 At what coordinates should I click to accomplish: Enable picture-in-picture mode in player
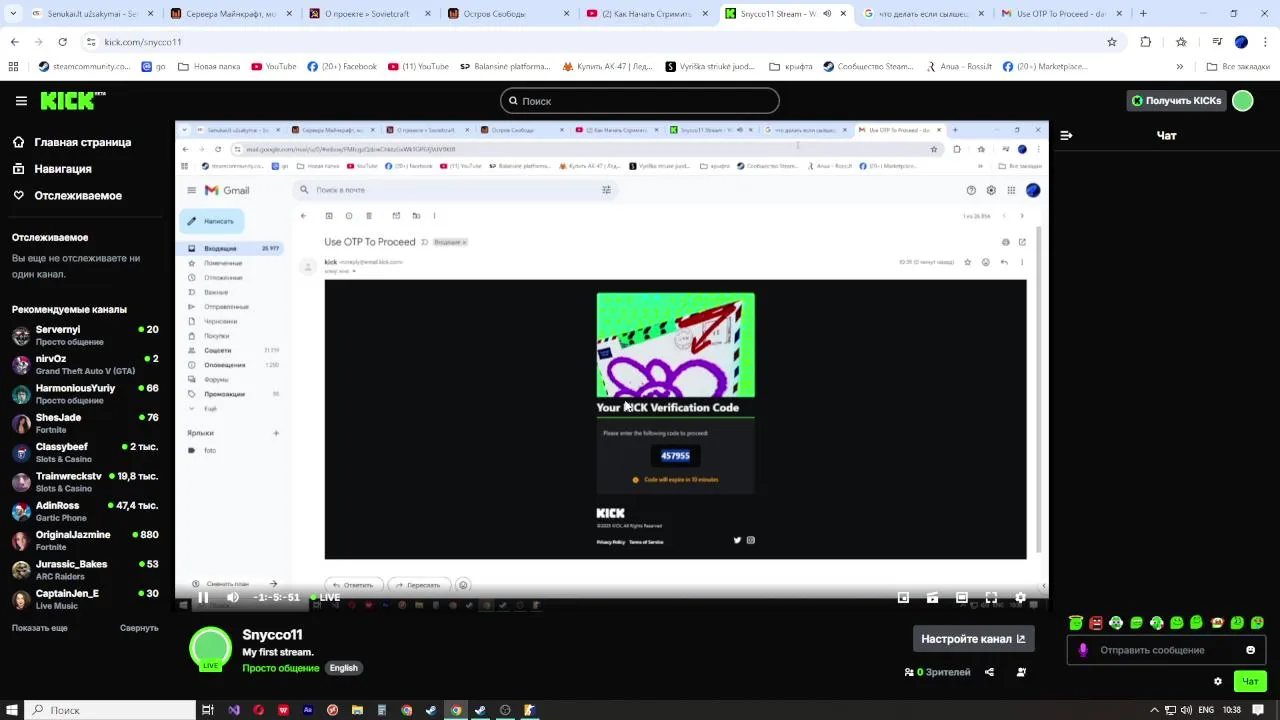point(903,598)
